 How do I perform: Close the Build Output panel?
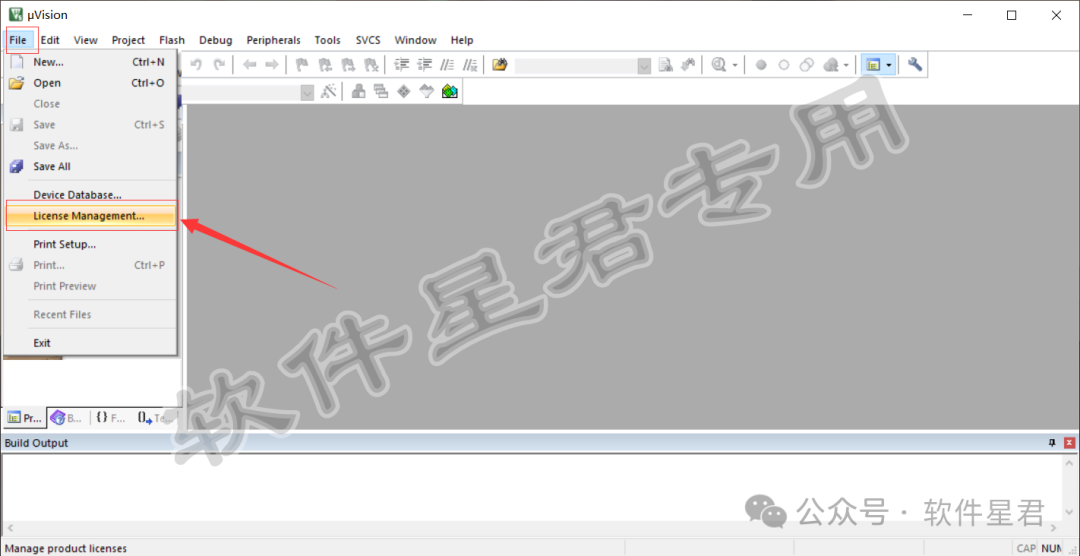point(1069,443)
